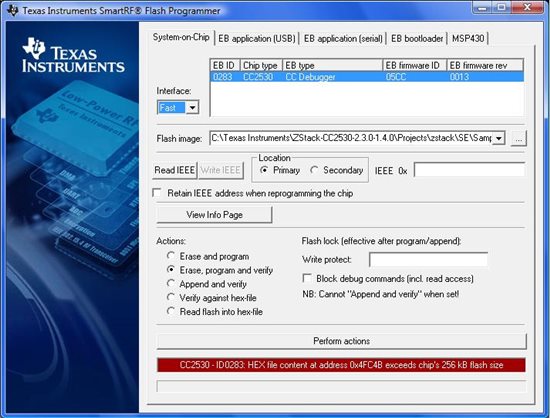This screenshot has width=550, height=418.
Task: Click the Perform actions button
Action: 341,341
